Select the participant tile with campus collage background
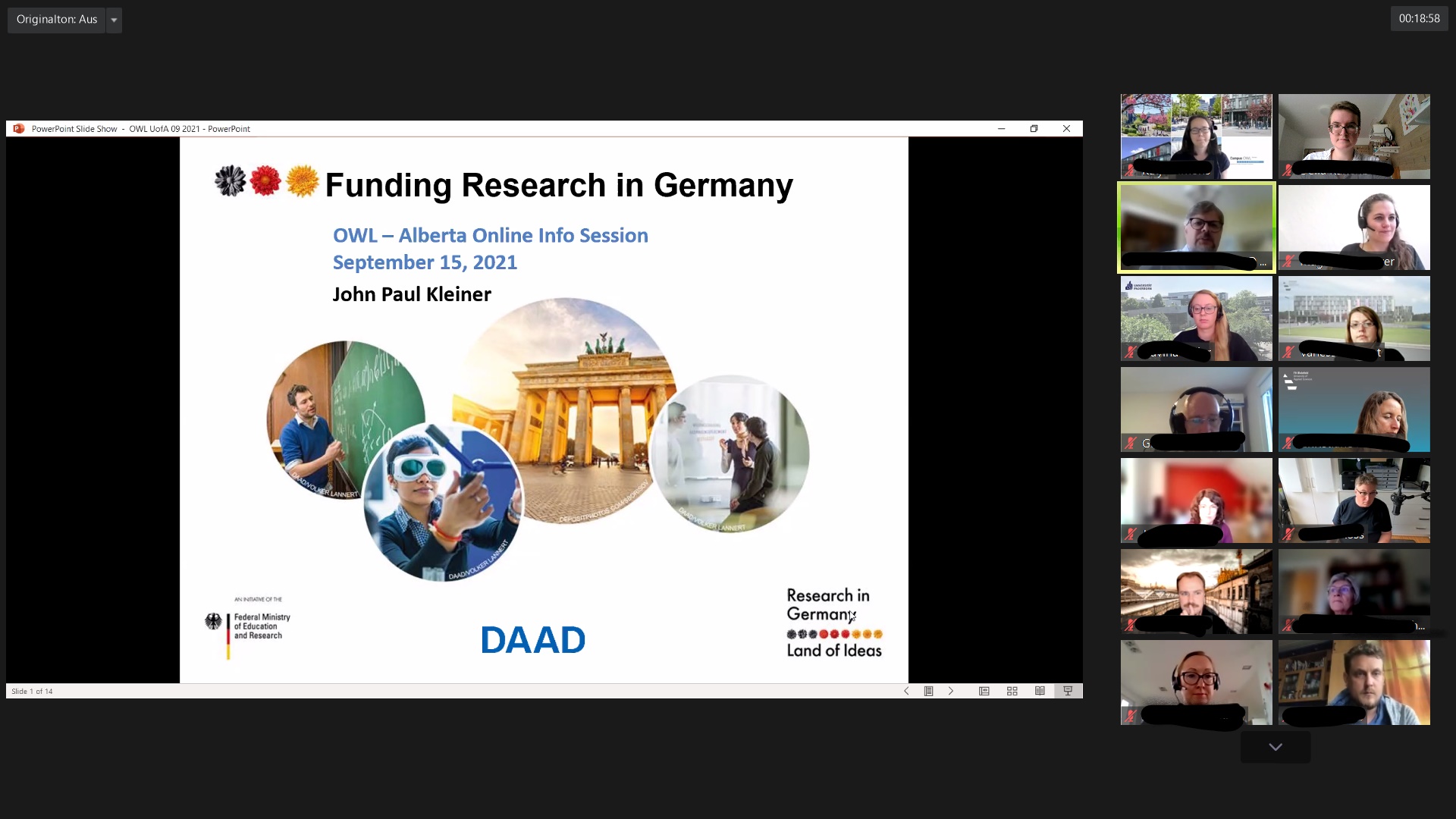The image size is (1456, 819). coord(1197,136)
